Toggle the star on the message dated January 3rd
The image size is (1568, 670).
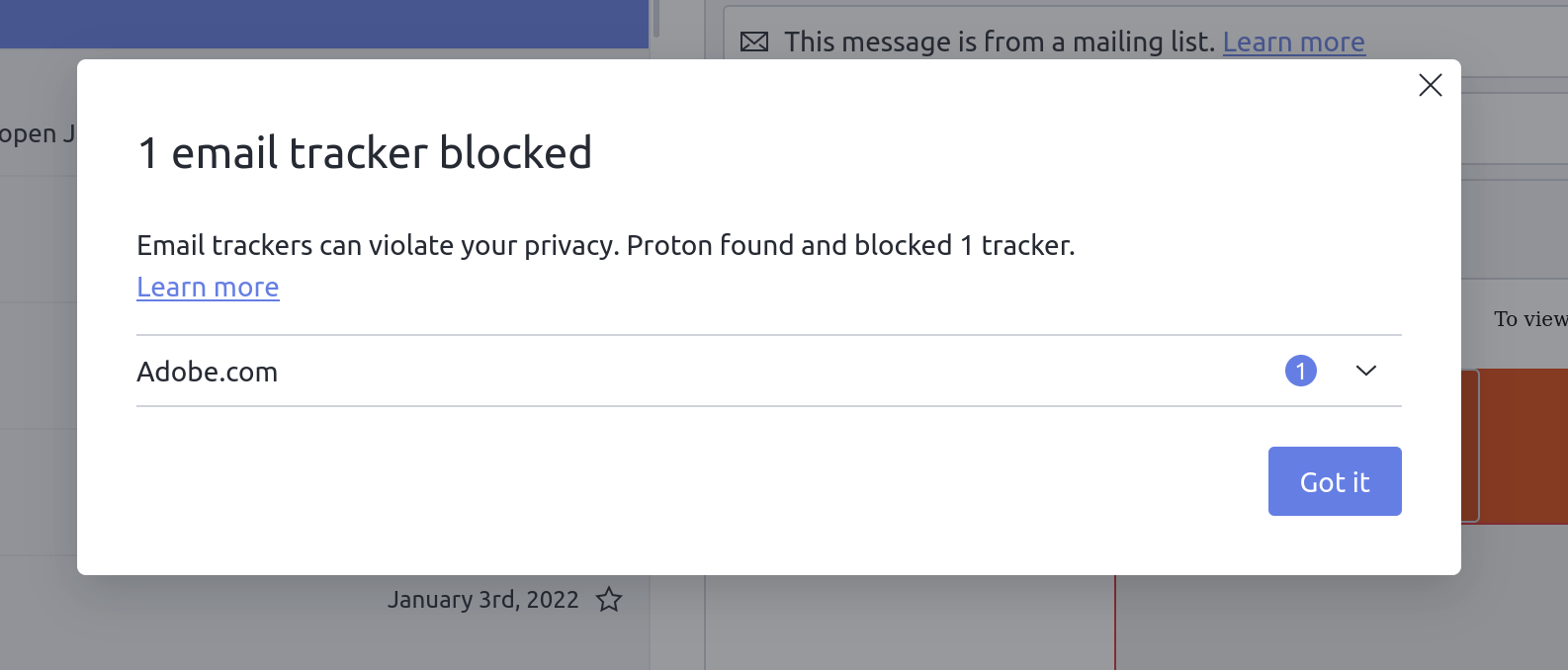[x=610, y=599]
